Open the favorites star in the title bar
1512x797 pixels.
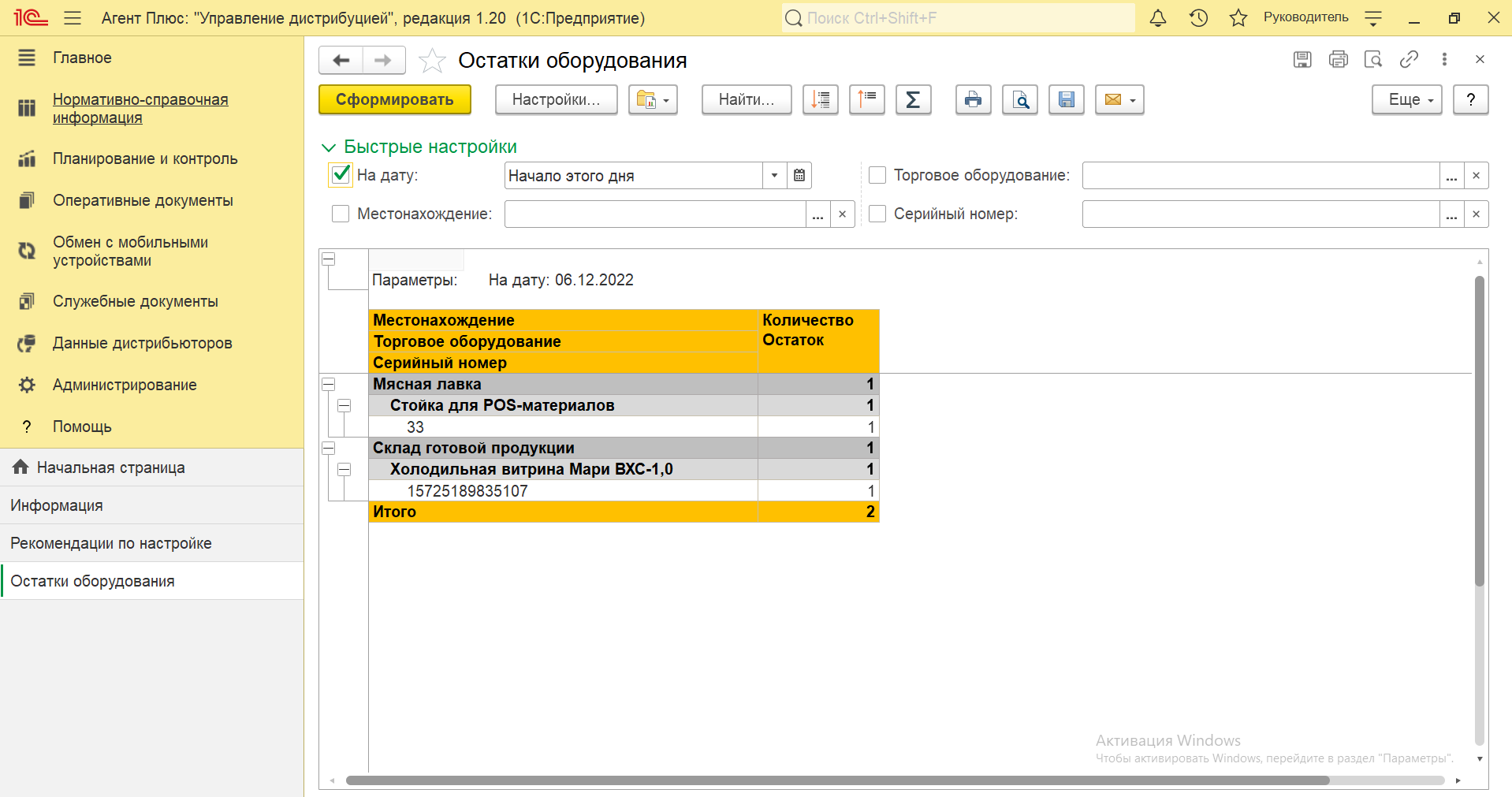click(x=1238, y=18)
